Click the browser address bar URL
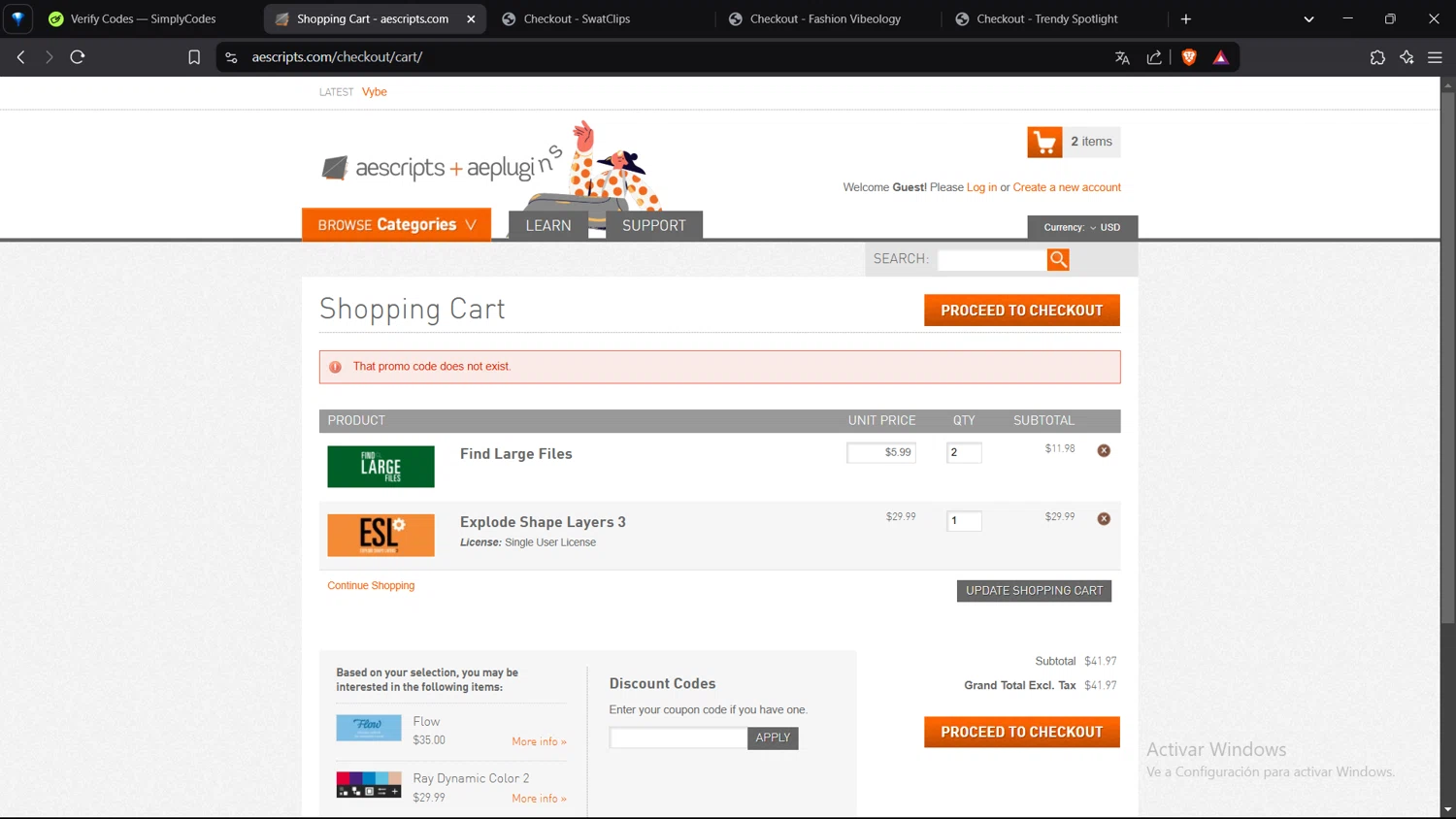 (x=337, y=57)
